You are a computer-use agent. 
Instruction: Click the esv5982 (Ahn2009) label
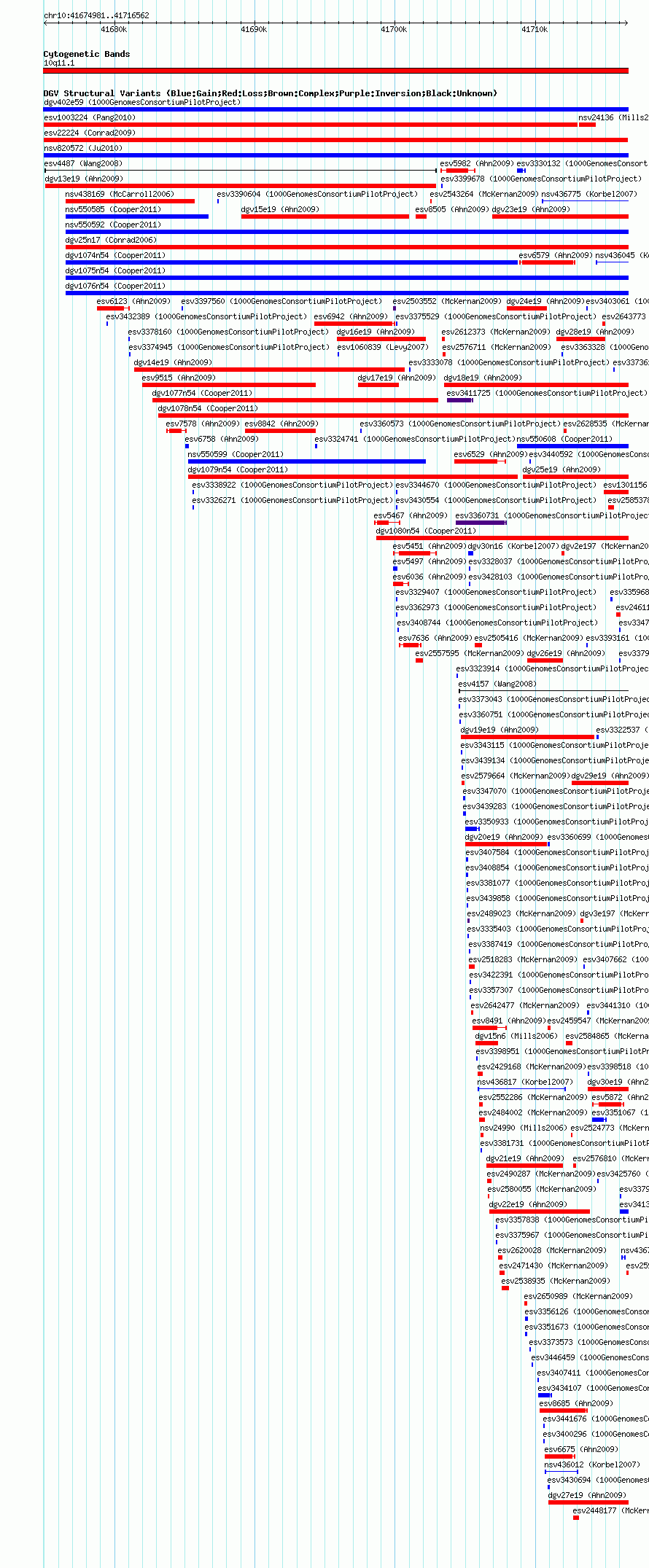pos(477,163)
